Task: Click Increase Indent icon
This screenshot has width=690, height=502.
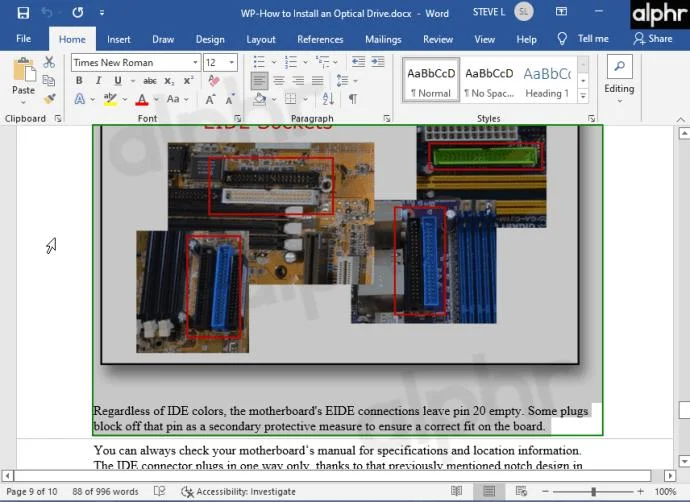Action: click(x=378, y=62)
